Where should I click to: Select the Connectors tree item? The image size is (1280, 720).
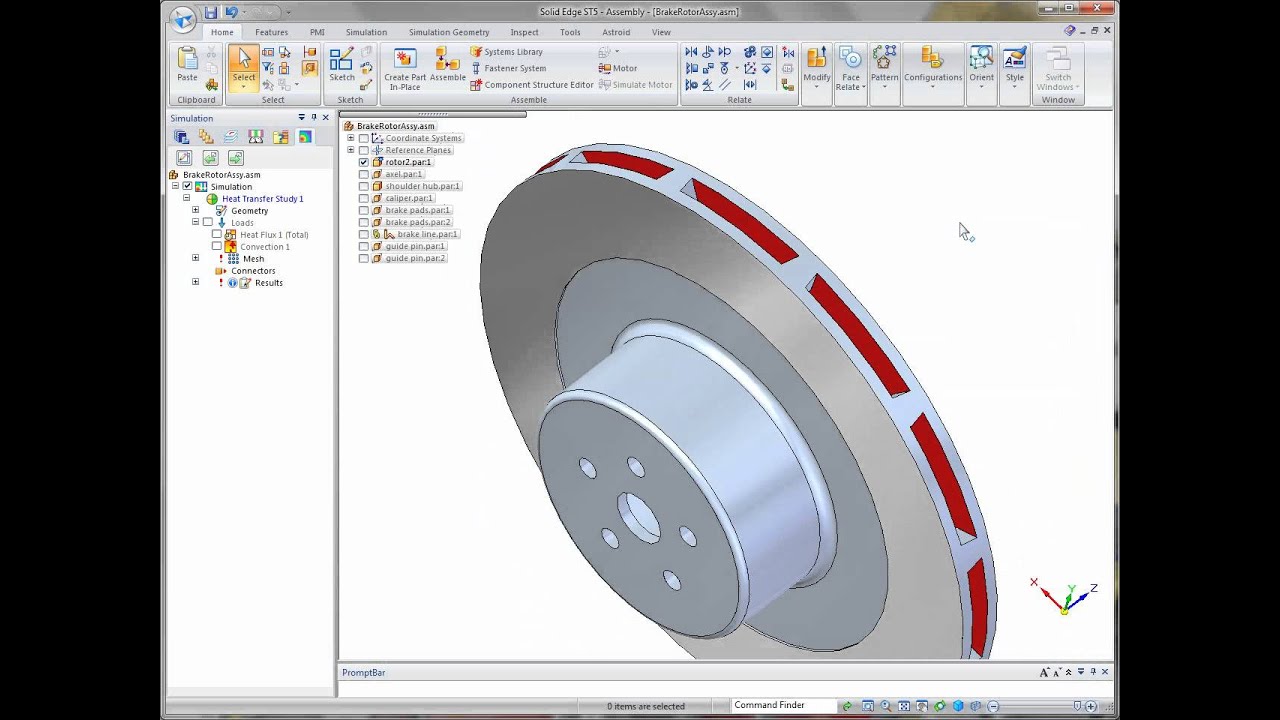[x=253, y=271]
